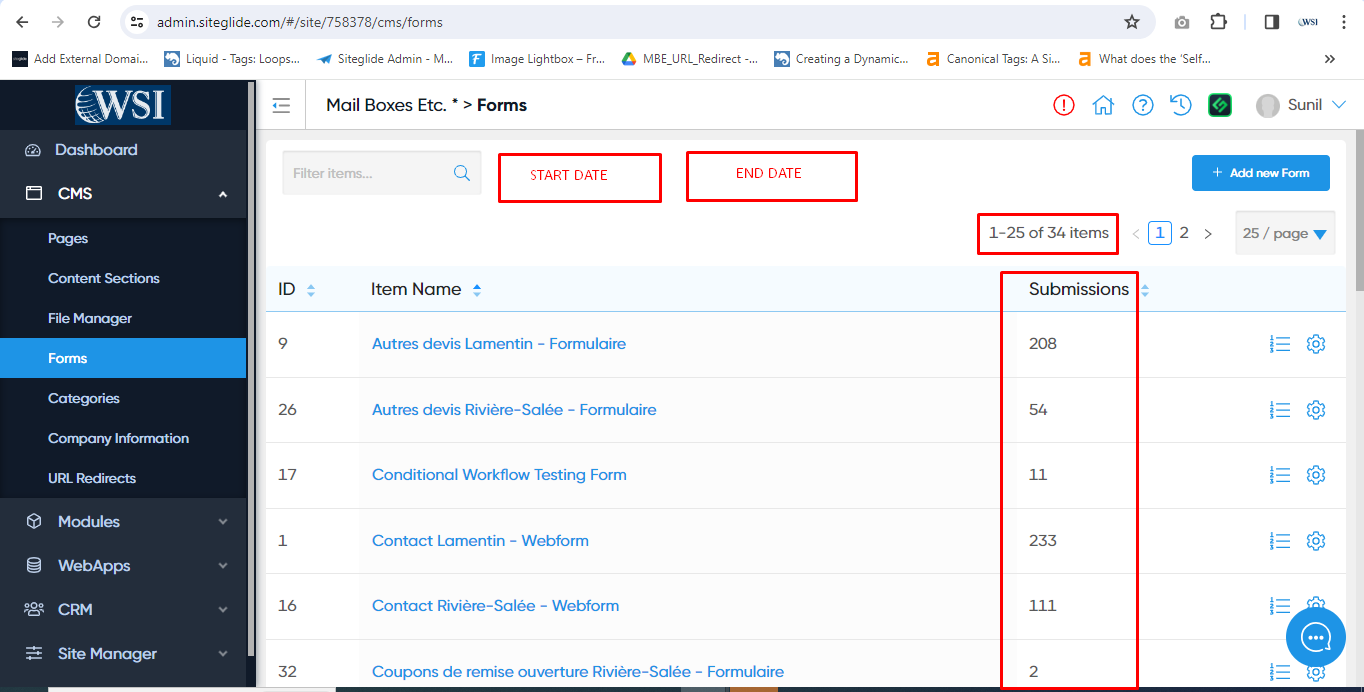Open the 25 / page dropdown
The width and height of the screenshot is (1364, 692).
point(1285,233)
